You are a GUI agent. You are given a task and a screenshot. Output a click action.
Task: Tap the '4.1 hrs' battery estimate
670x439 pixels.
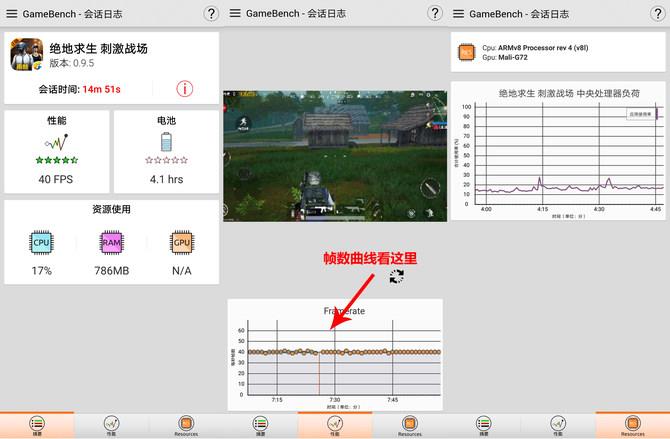tap(166, 179)
